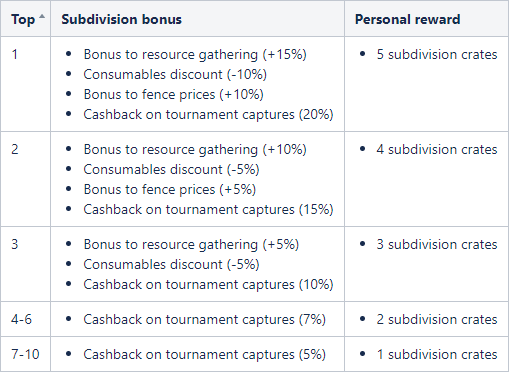Click Bonus to resource gathering (+15%) text
Screen dimensions: 509x372
[x=195, y=55]
